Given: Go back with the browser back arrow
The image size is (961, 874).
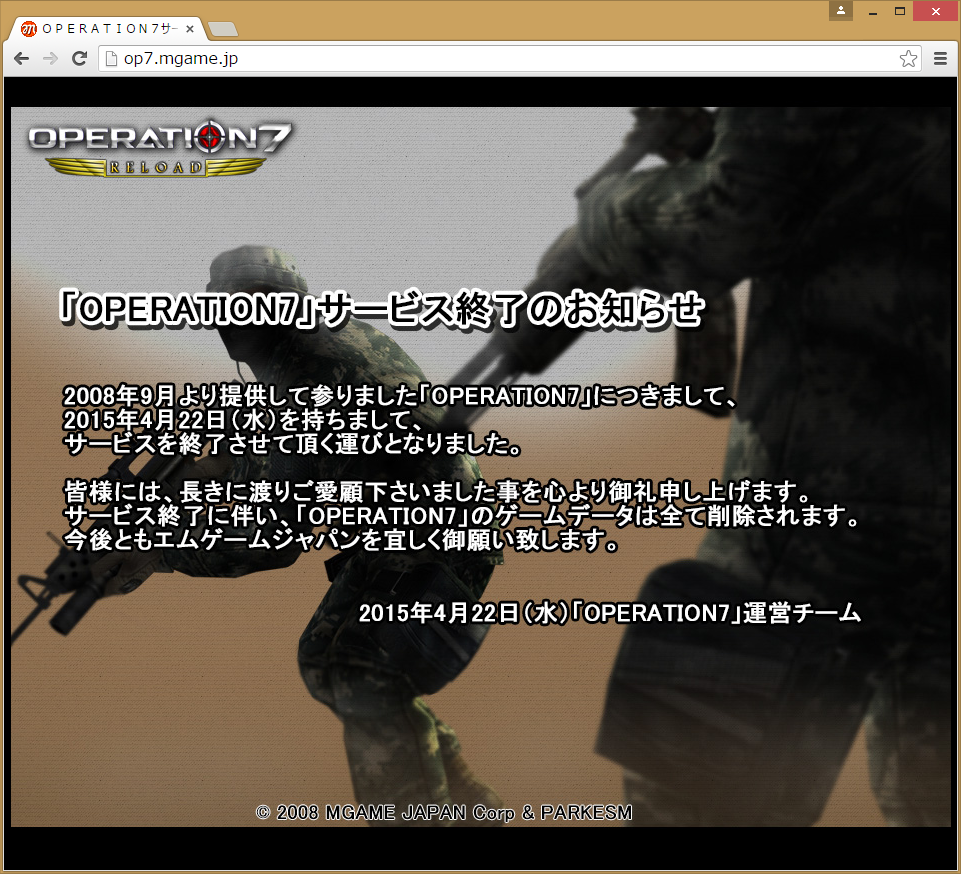Looking at the screenshot, I should tap(21, 59).
